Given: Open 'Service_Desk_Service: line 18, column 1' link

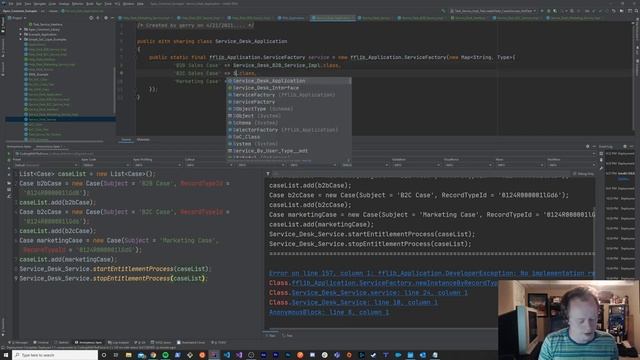Looking at the screenshot, I should tap(364, 302).
